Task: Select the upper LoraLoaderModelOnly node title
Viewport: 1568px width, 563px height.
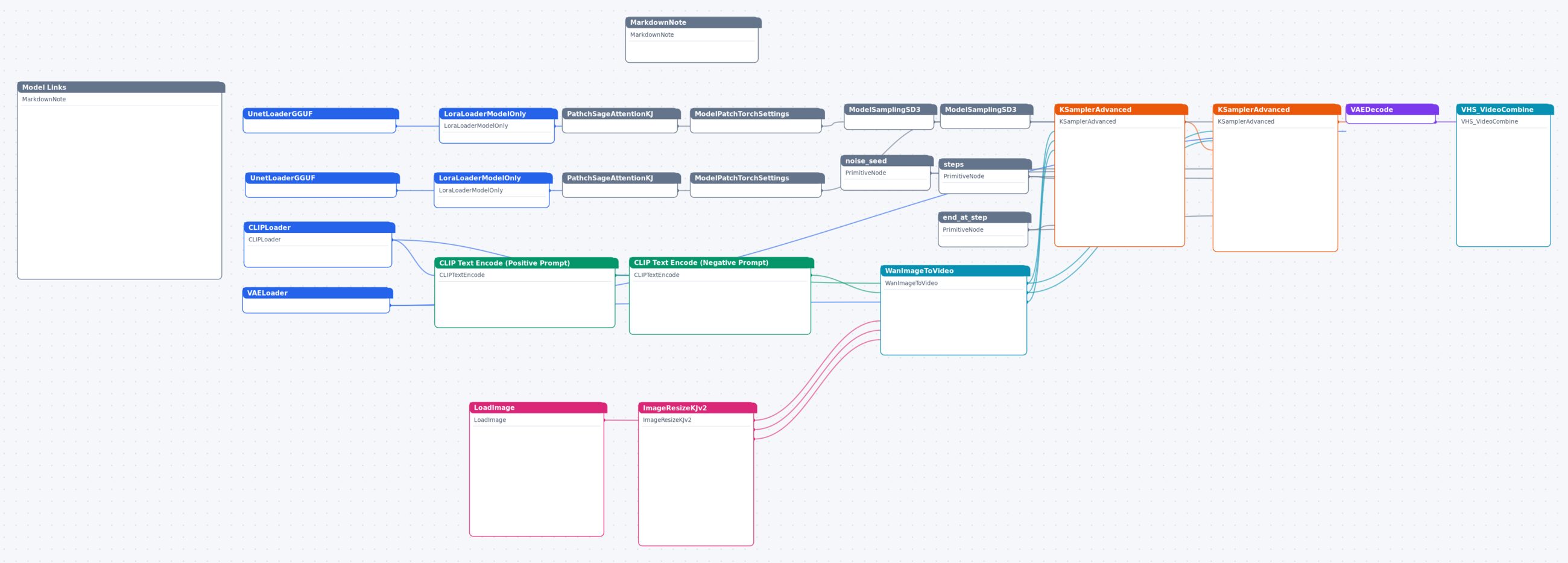Action: 499,114
